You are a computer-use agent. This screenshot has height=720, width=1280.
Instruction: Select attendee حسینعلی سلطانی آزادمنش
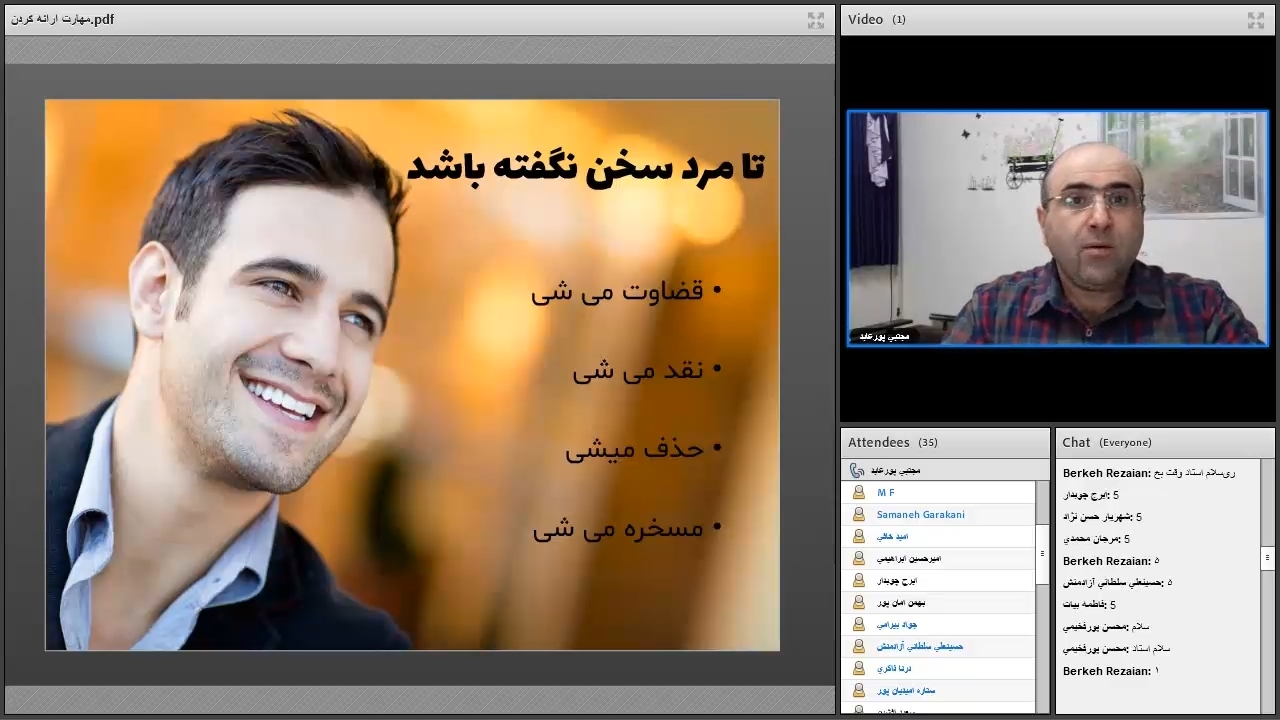919,647
